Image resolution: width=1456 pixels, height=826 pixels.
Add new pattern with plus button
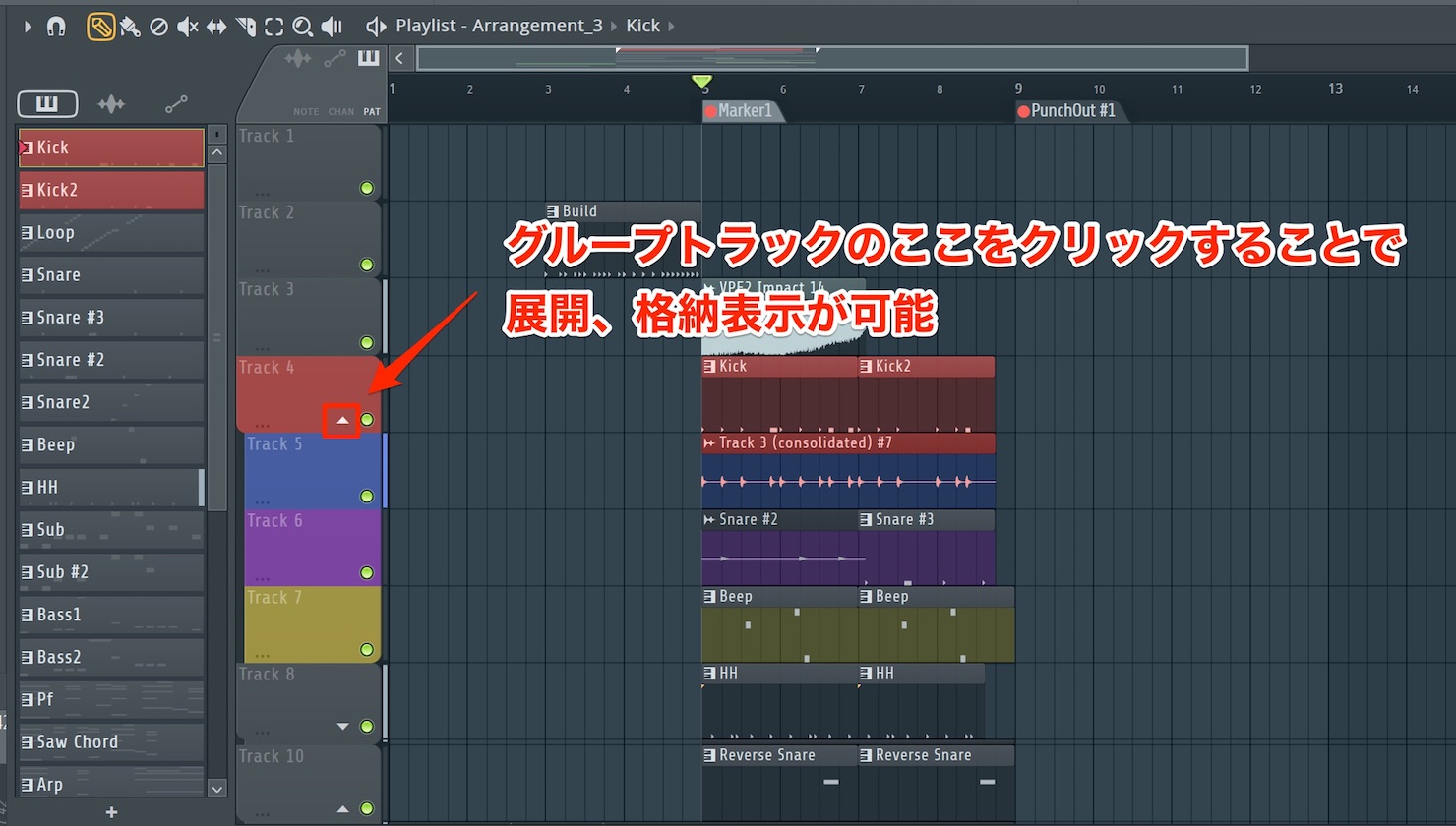point(111,812)
